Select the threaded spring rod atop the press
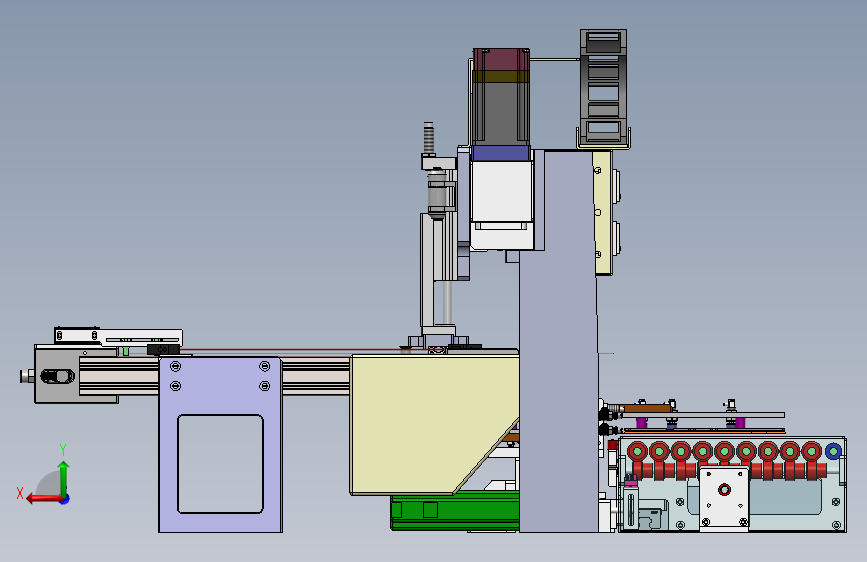Viewport: 867px width, 562px height. 429,138
